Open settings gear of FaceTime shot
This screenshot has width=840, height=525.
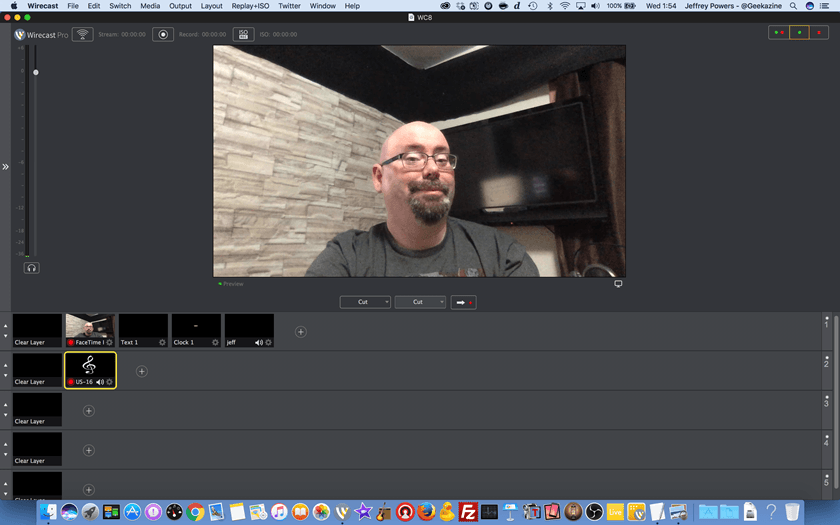pyautogui.click(x=109, y=342)
